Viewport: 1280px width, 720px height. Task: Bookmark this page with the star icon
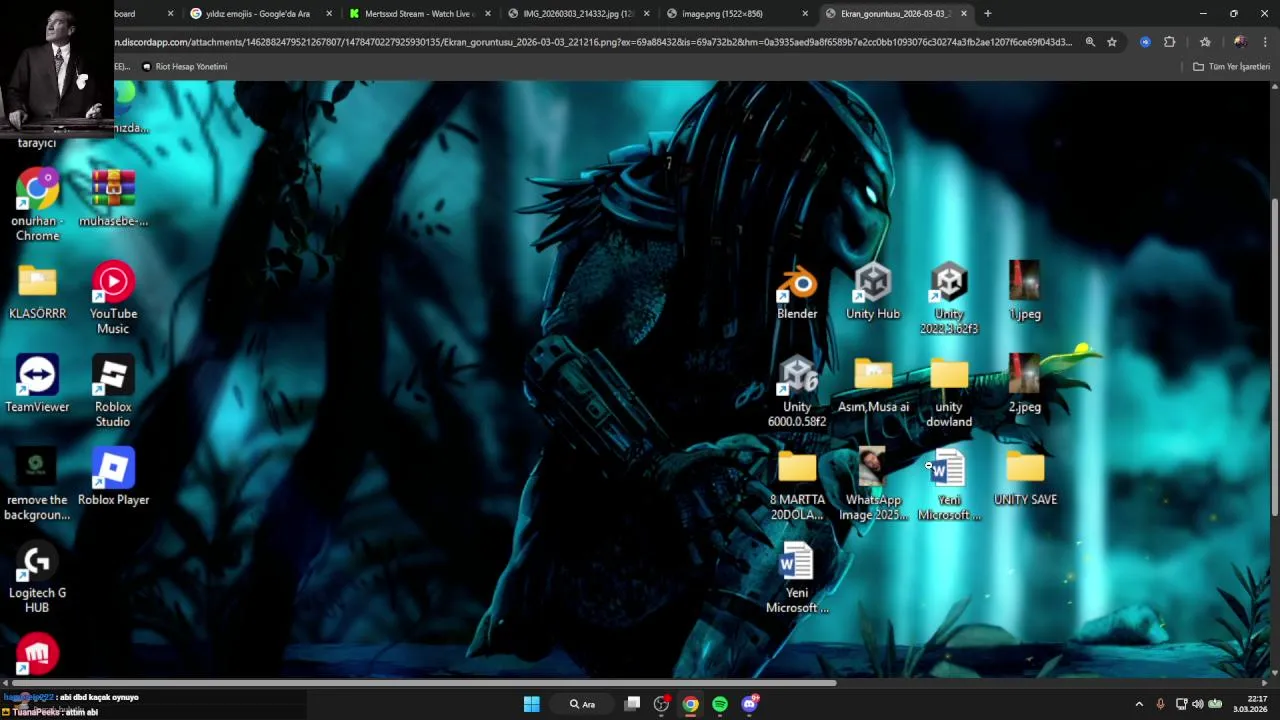(x=1112, y=42)
